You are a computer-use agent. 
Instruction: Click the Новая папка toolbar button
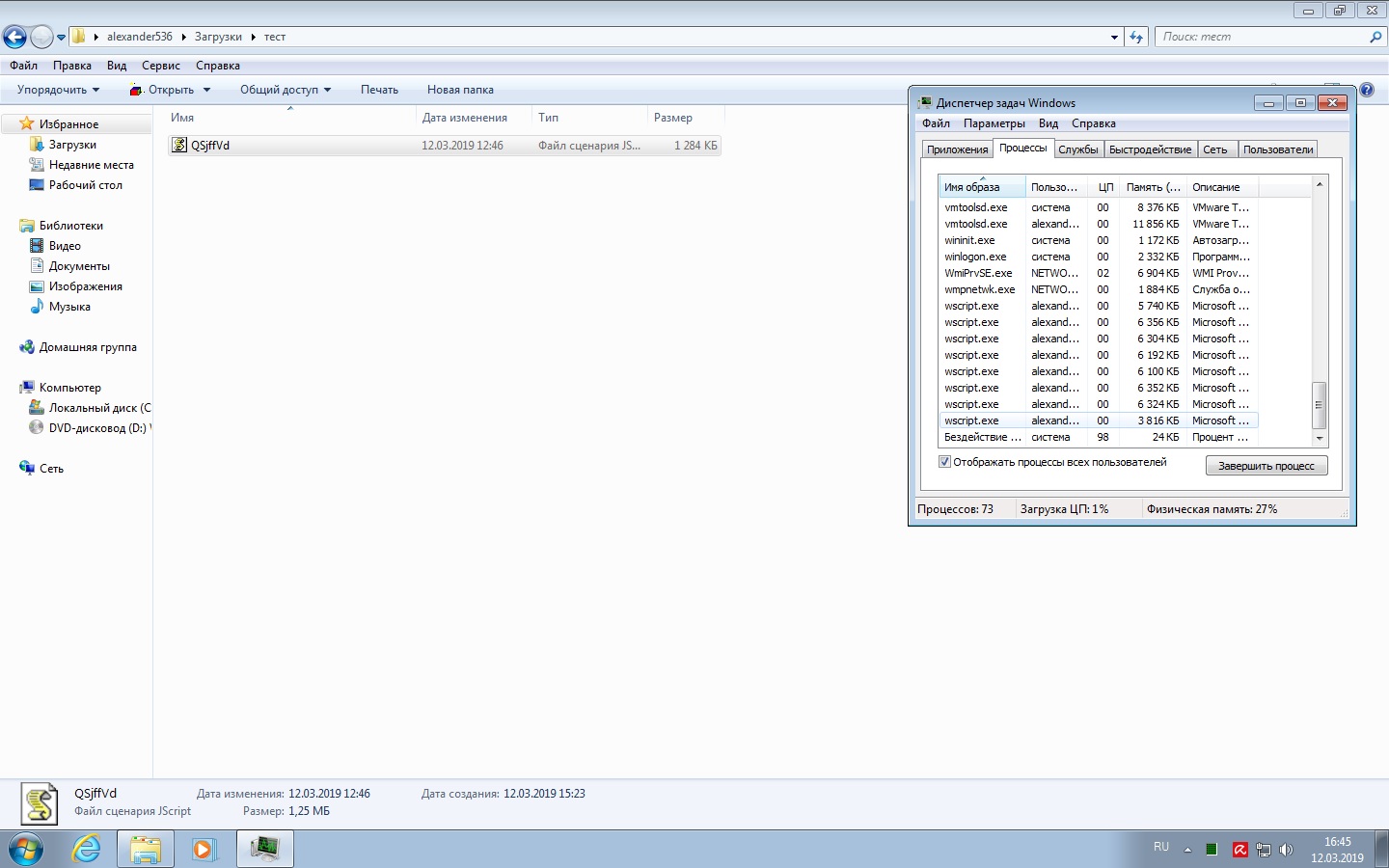[460, 90]
